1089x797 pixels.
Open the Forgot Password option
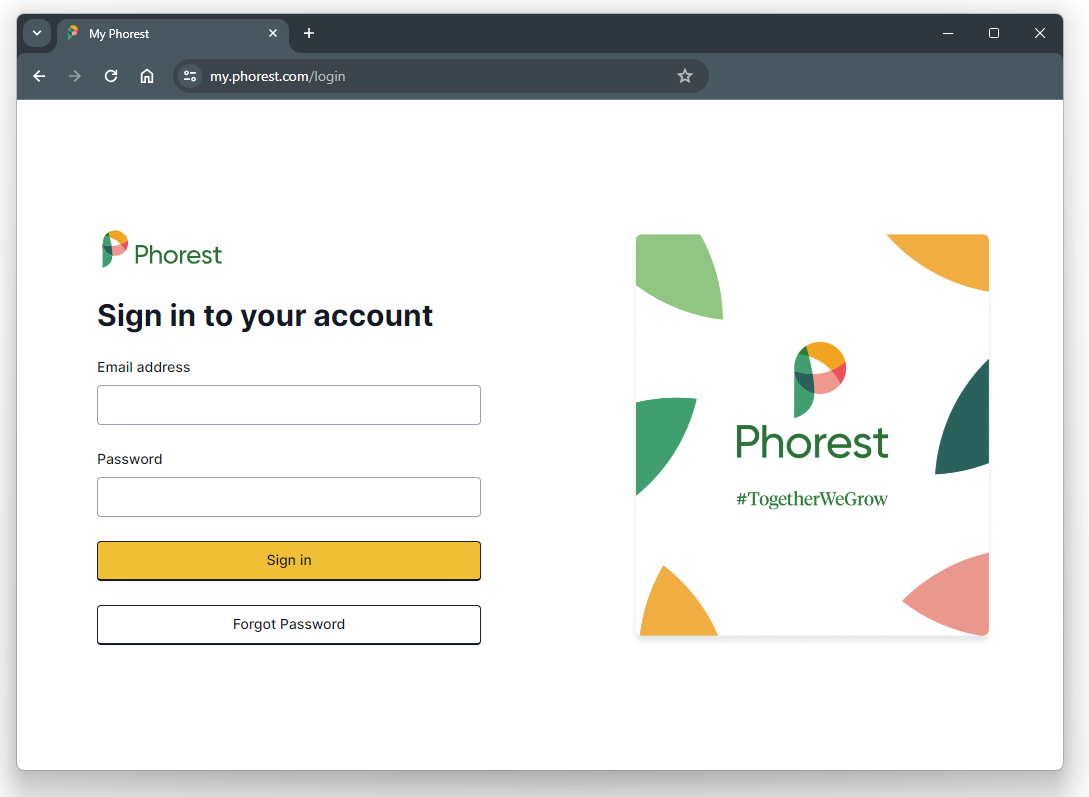[289, 625]
